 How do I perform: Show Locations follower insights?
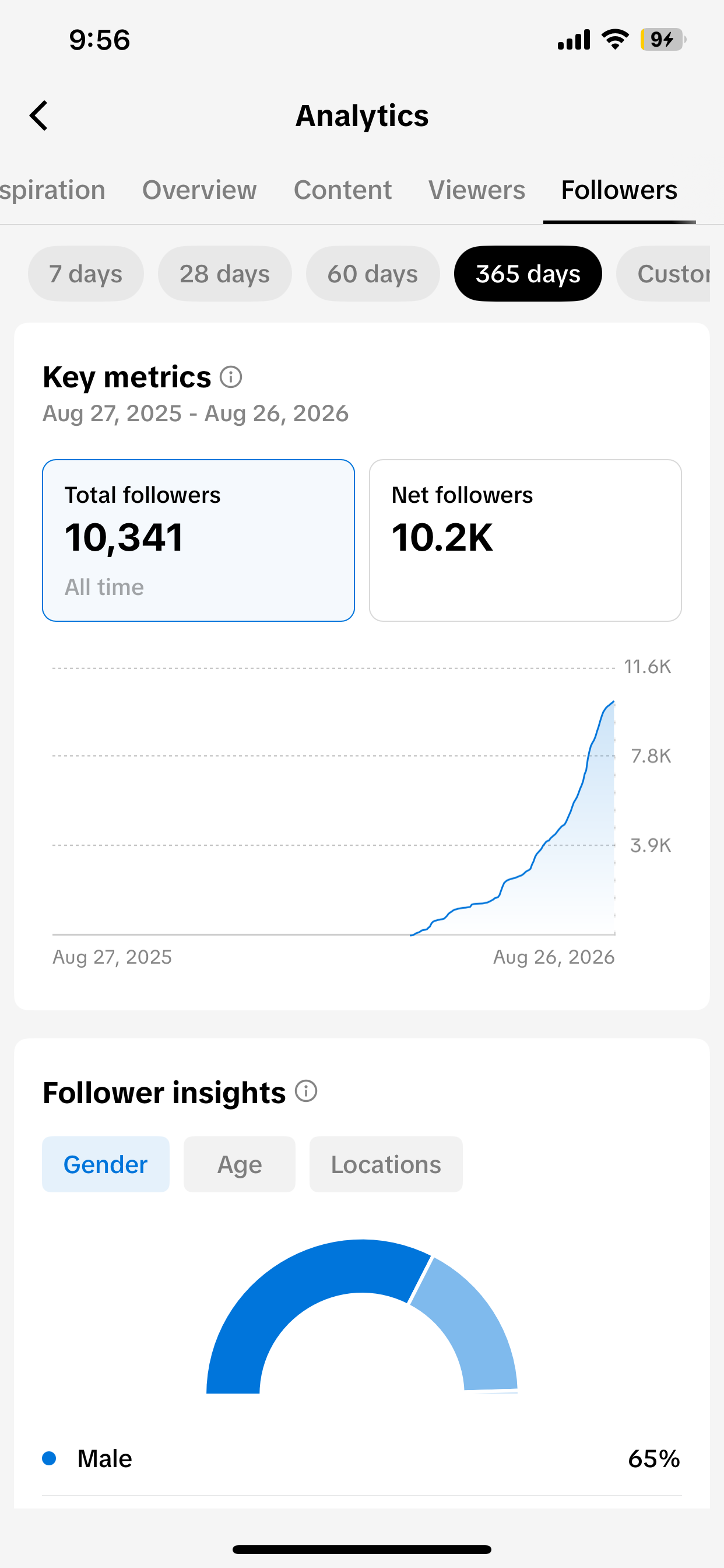pyautogui.click(x=386, y=1164)
